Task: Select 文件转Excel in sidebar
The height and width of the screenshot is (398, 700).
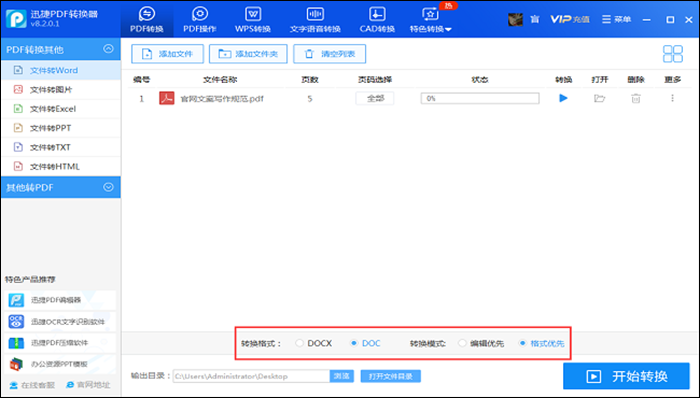Action: [x=61, y=108]
